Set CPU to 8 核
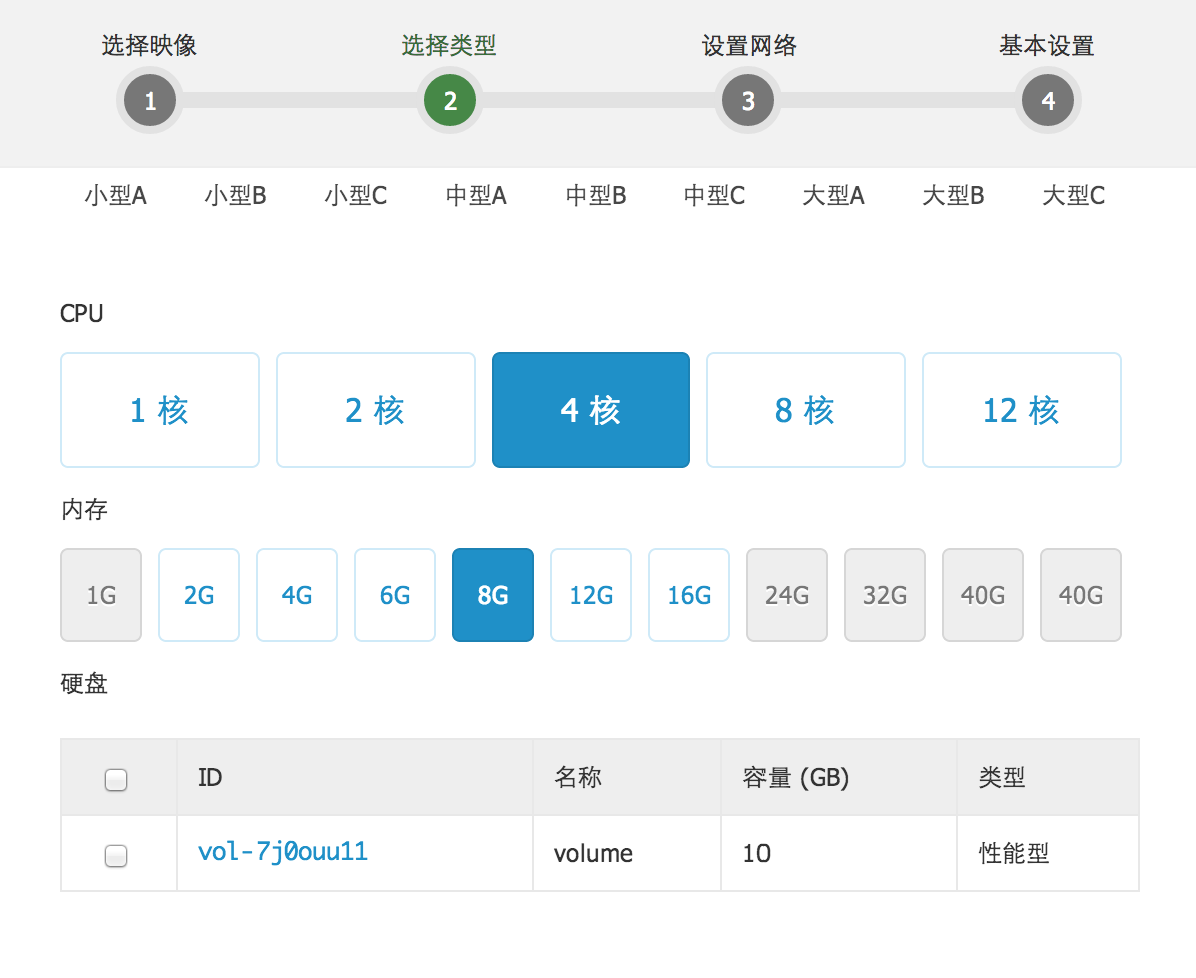 click(x=806, y=410)
